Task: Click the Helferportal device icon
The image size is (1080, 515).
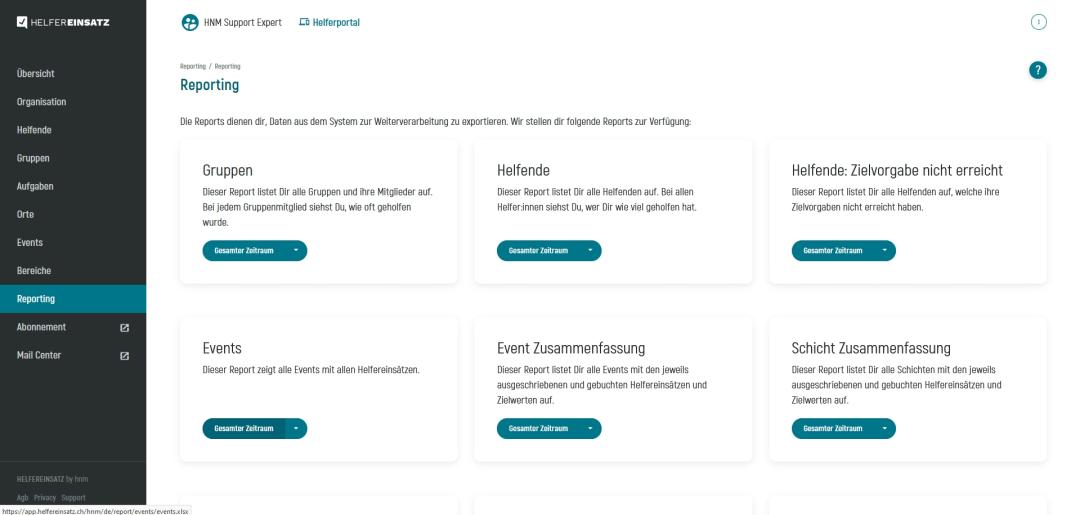Action: [x=304, y=22]
